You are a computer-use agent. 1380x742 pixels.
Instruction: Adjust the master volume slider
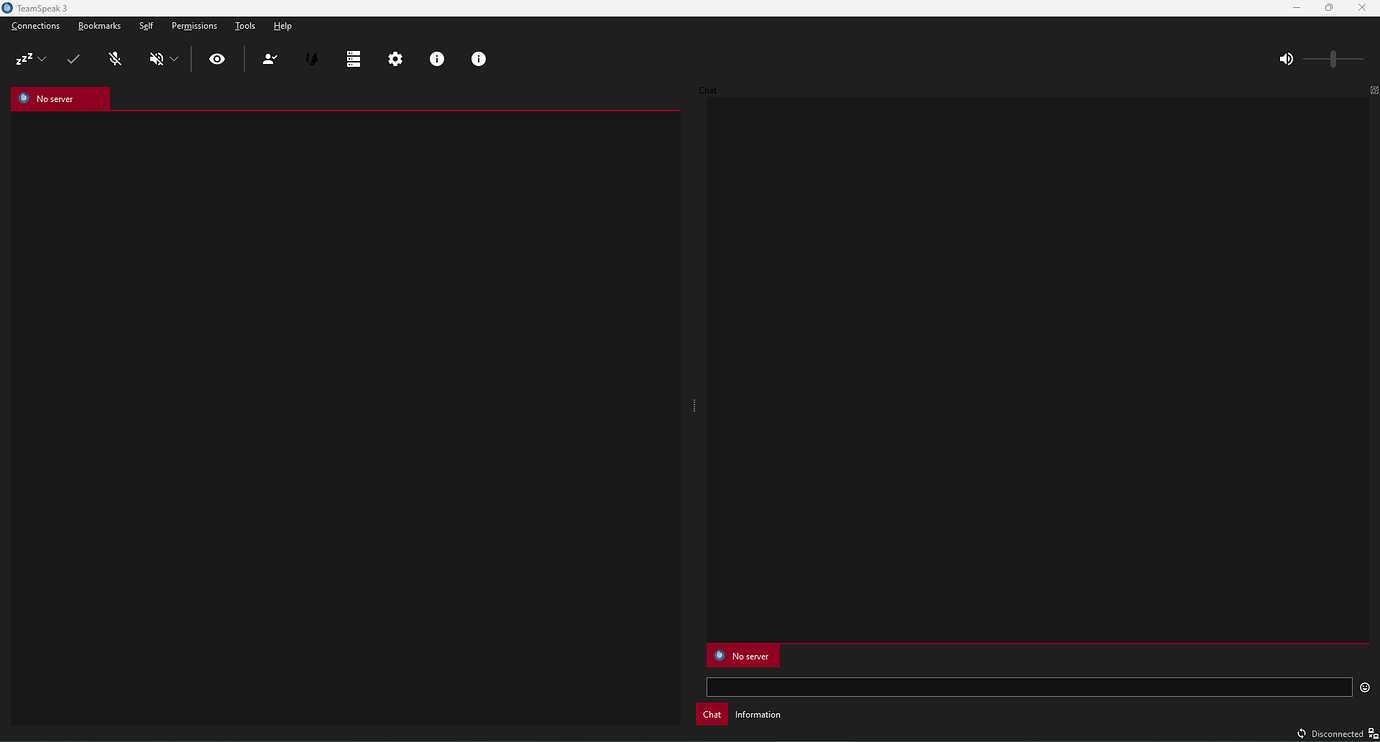(1331, 58)
